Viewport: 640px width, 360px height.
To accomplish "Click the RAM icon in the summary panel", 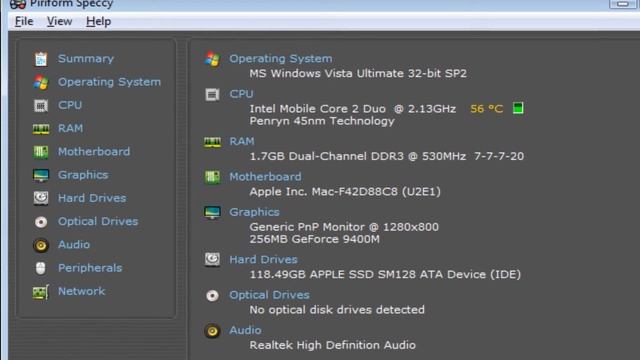I will (212, 142).
